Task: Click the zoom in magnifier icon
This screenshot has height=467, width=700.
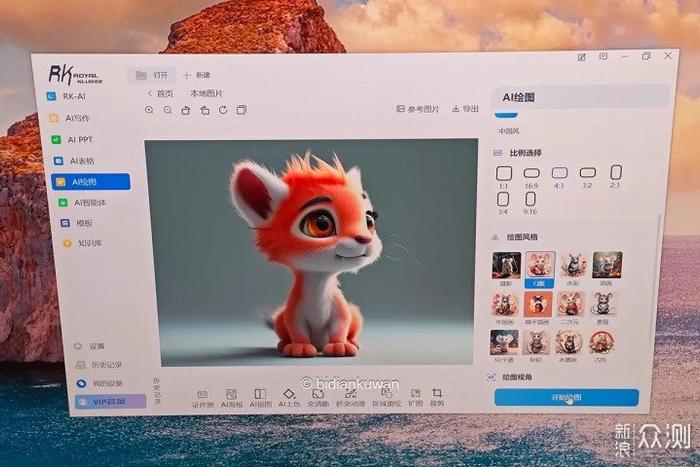Action: pos(149,110)
